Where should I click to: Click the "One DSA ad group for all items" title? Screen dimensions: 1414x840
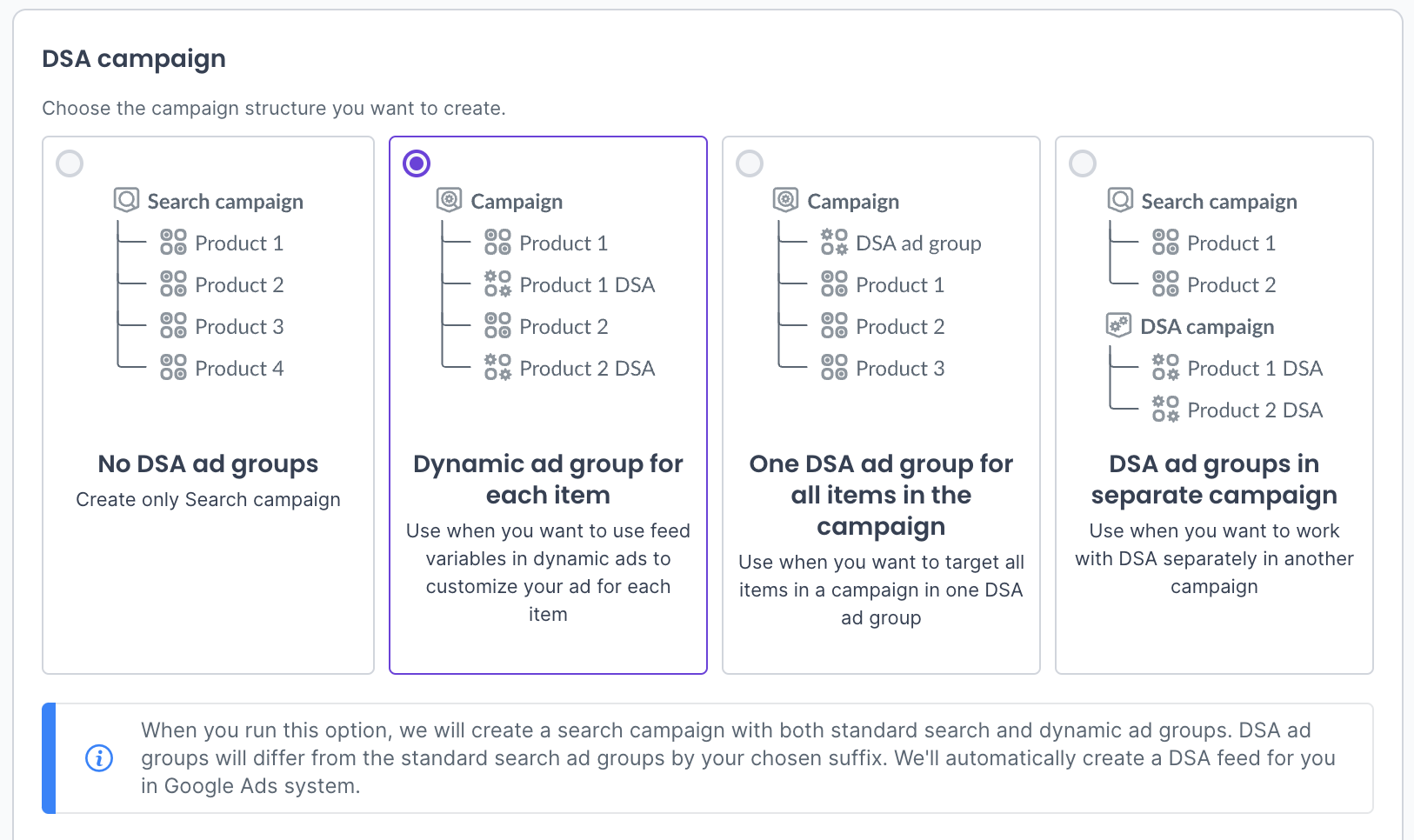pyautogui.click(x=881, y=495)
